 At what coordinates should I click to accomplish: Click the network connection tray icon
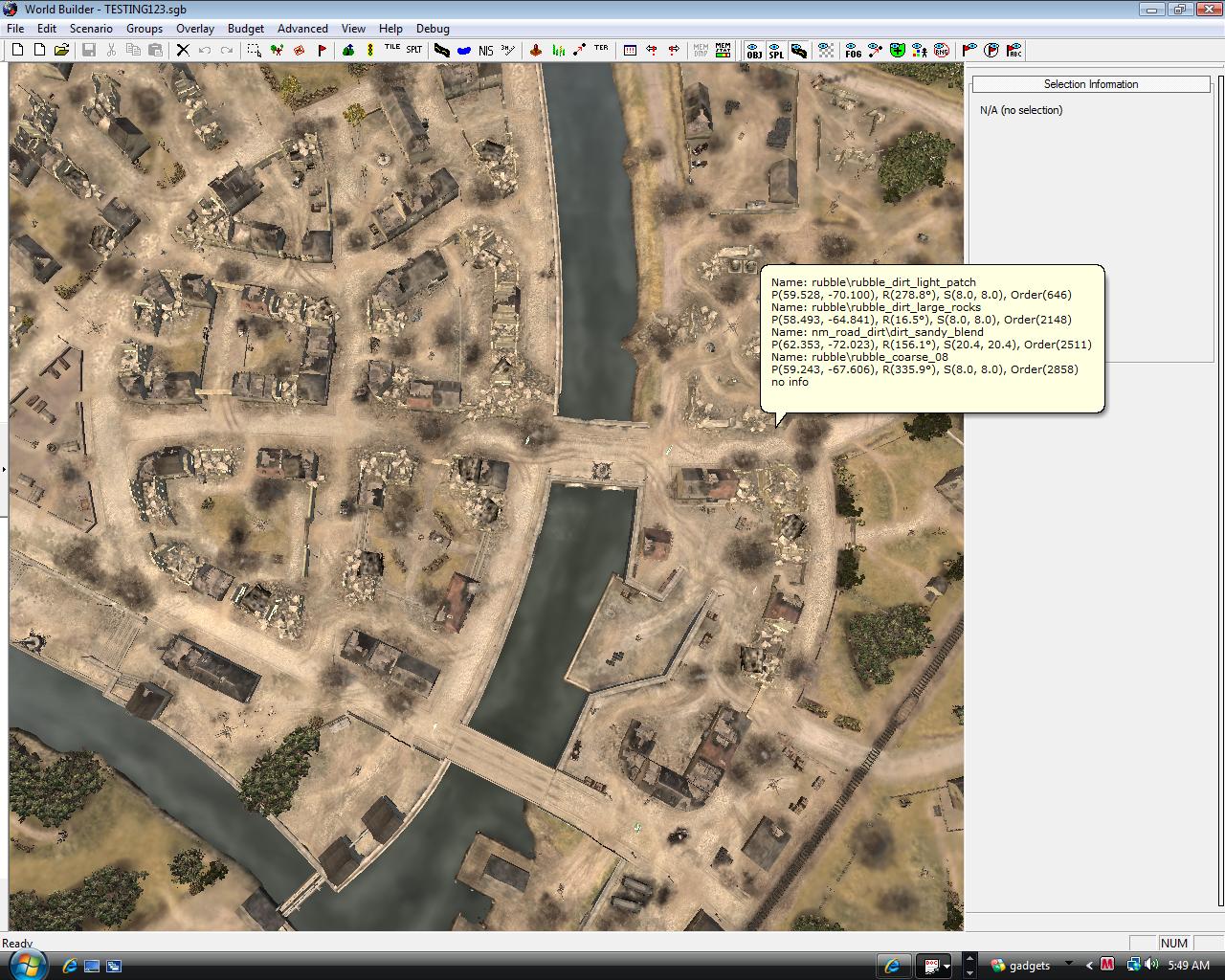pos(1132,965)
